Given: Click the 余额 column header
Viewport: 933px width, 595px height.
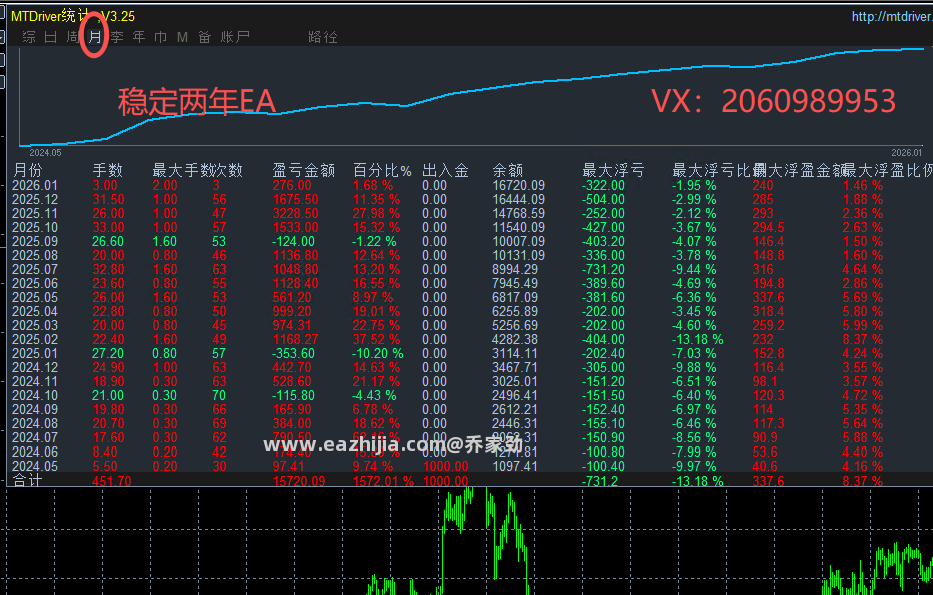Looking at the screenshot, I should click(x=508, y=171).
